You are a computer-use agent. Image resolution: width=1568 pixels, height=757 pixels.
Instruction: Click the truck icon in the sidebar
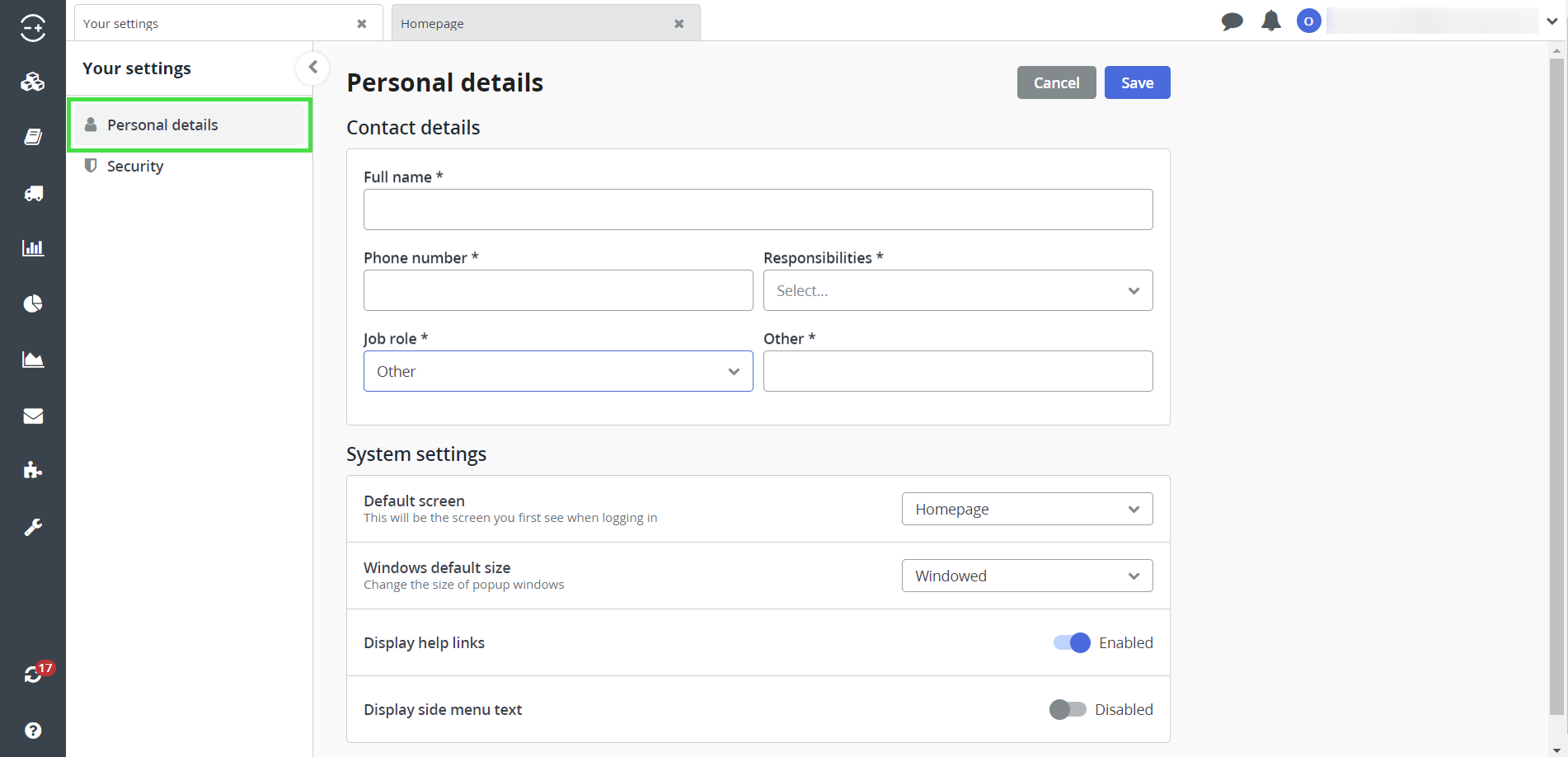pyautogui.click(x=33, y=193)
